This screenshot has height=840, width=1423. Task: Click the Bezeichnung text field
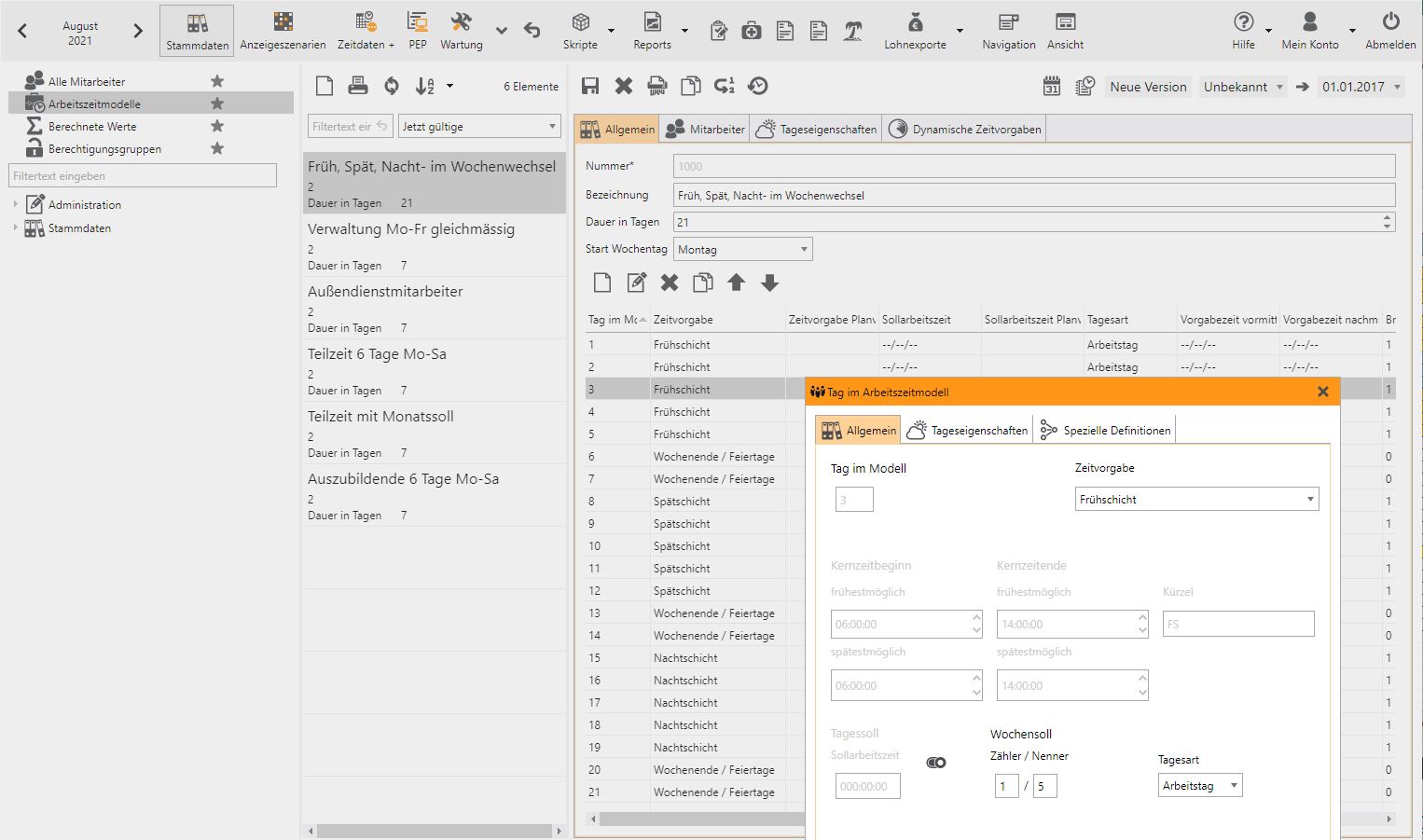(x=1033, y=195)
